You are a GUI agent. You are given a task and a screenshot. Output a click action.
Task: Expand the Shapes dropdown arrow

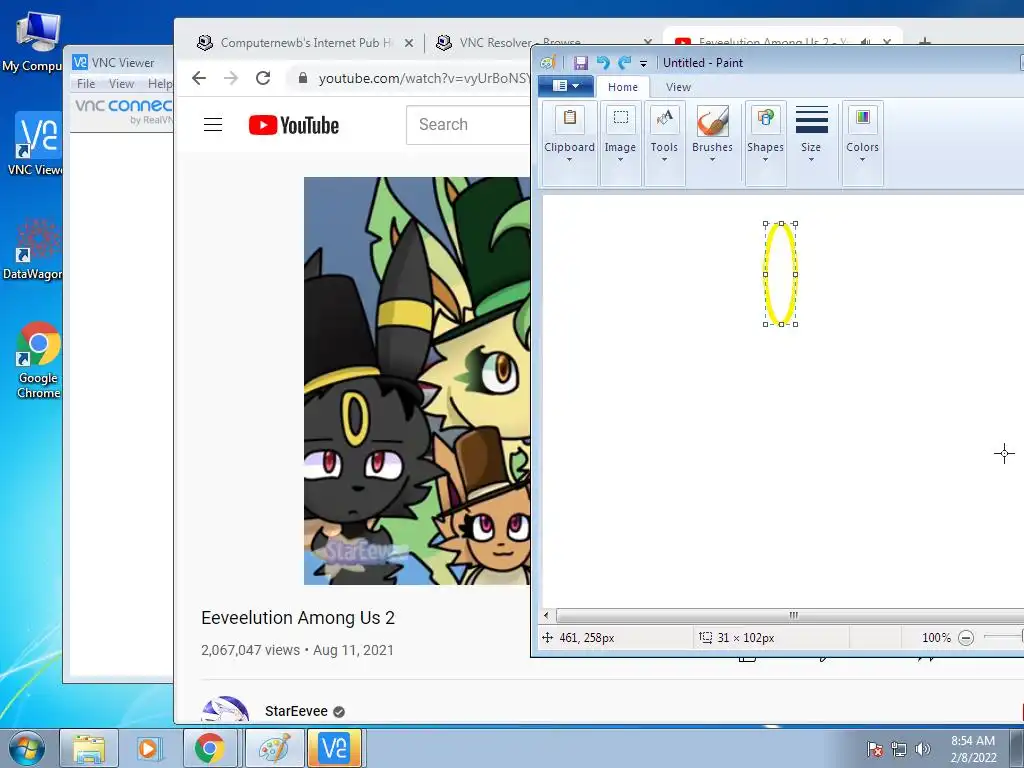[765, 160]
